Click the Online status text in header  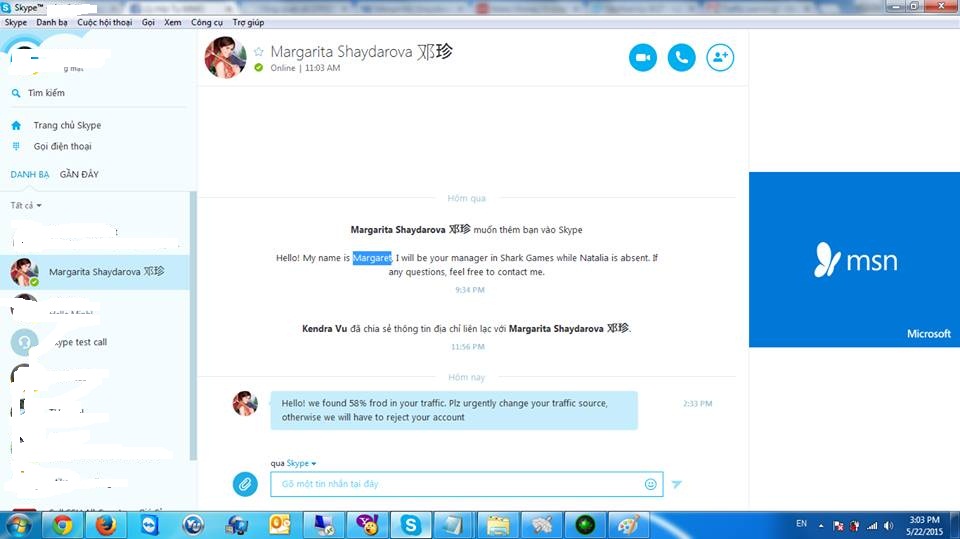[x=283, y=68]
